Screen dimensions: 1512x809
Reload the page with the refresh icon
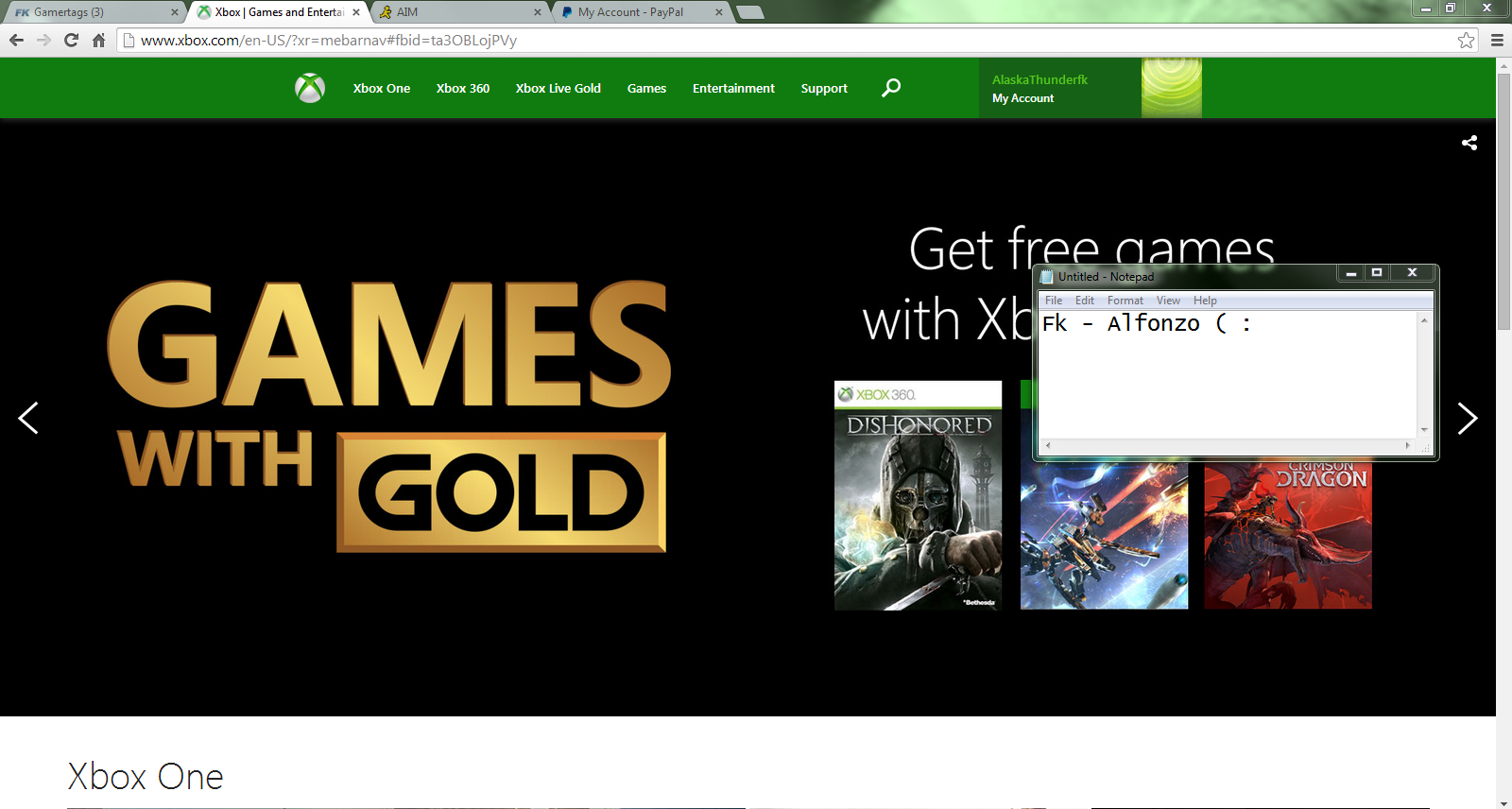point(71,40)
